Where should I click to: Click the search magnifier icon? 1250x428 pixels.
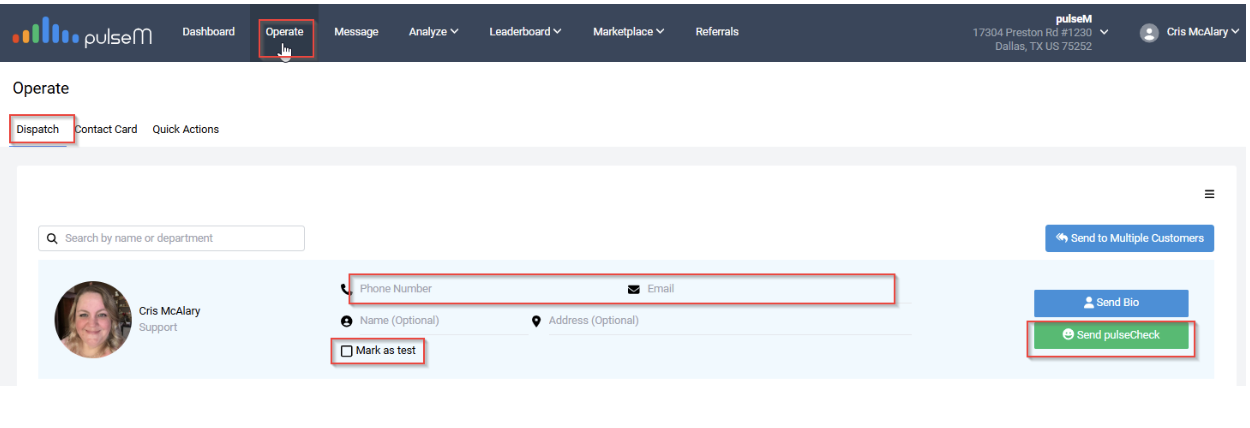click(52, 239)
